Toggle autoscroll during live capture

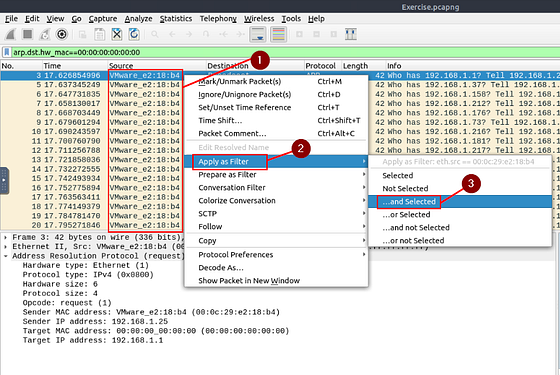pyautogui.click(x=258, y=34)
